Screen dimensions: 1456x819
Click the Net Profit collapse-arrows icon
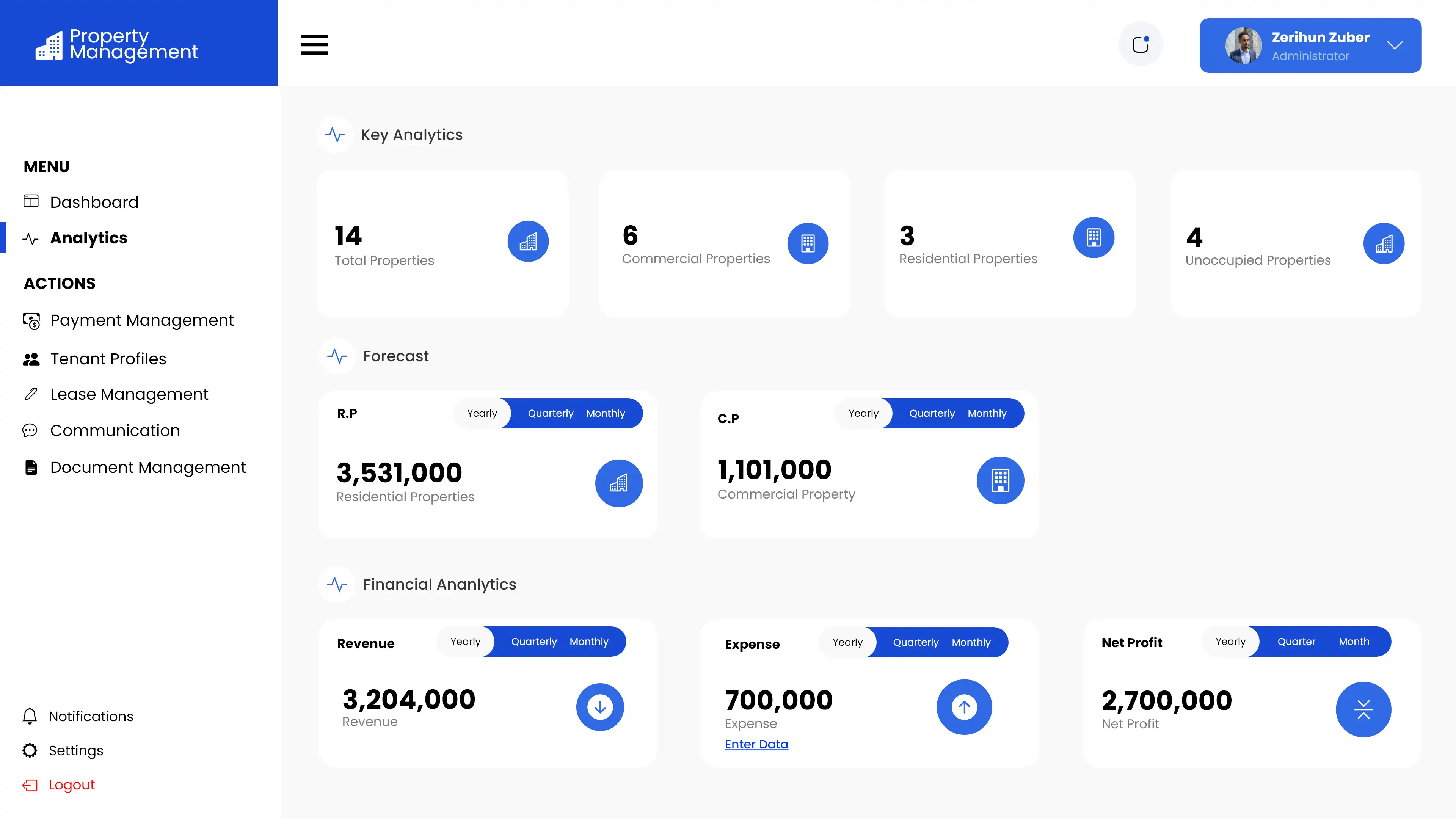pyautogui.click(x=1363, y=709)
